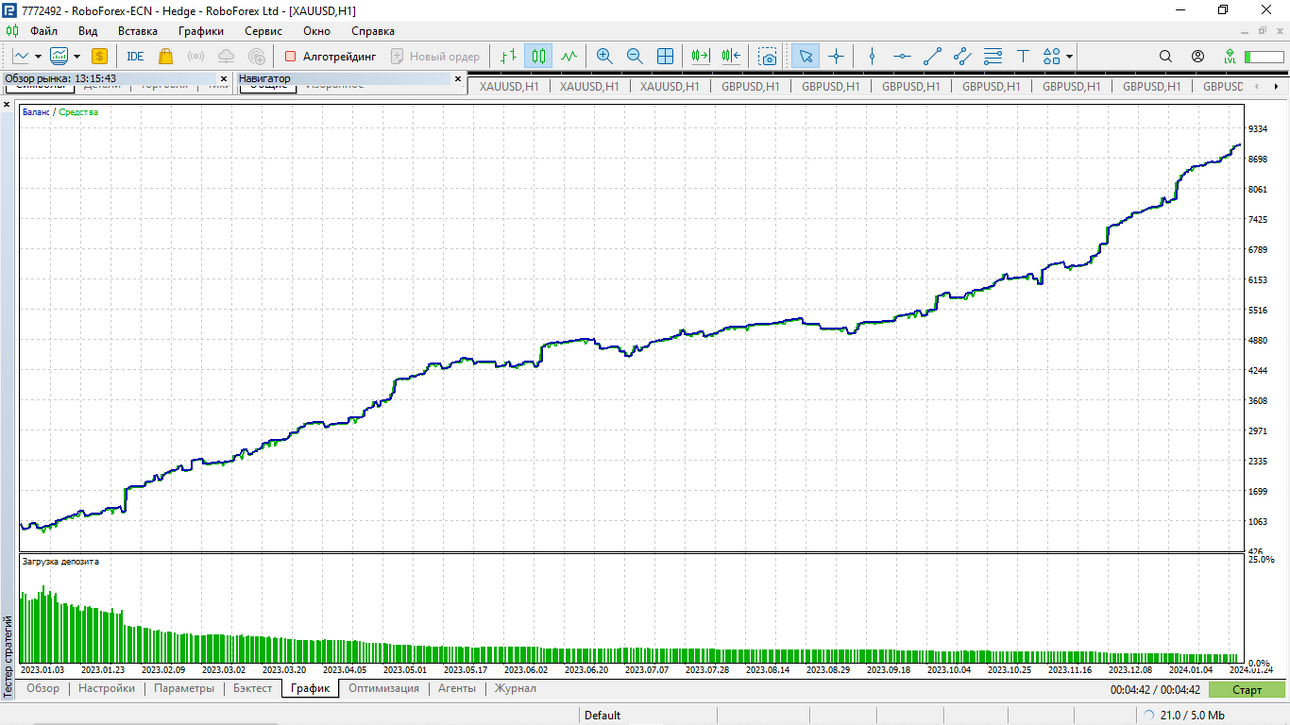1290x725 pixels.
Task: Toggle chart shift from right edge
Action: pos(731,56)
